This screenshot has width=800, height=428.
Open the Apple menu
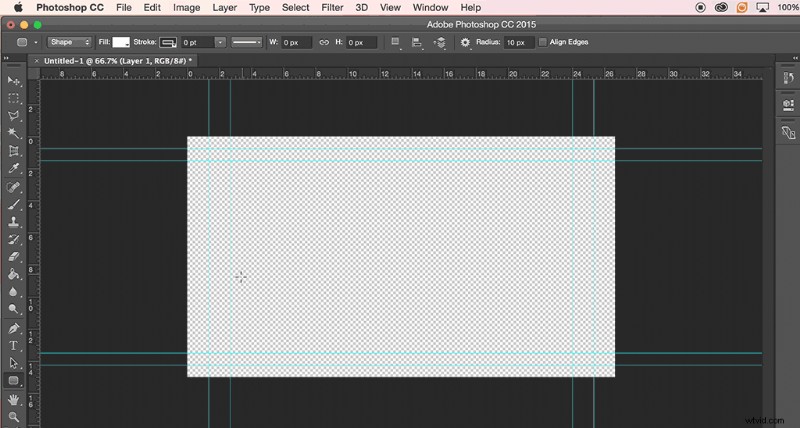(x=18, y=7)
